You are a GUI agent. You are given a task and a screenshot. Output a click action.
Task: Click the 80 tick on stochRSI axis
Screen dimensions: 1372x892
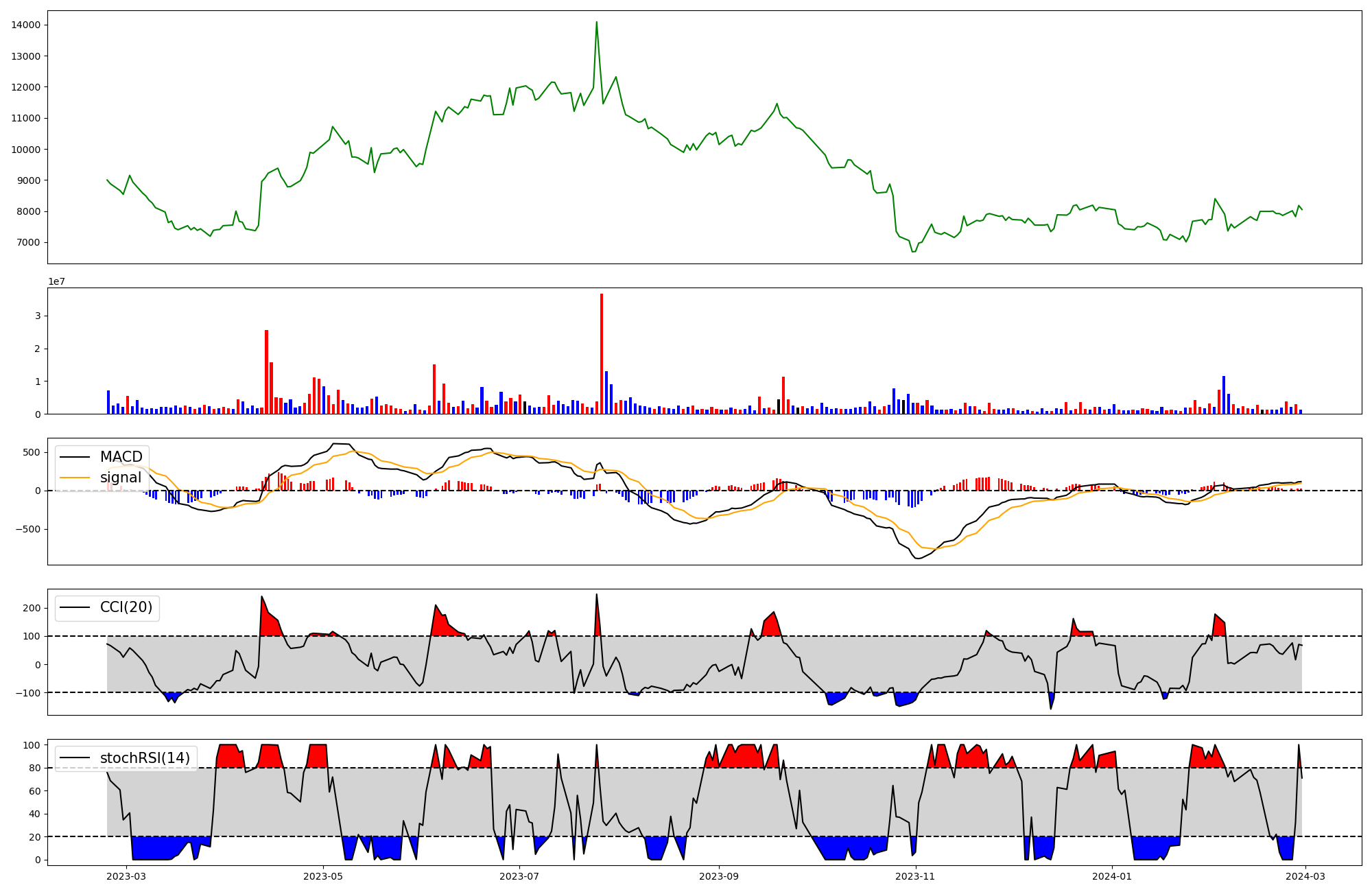pyautogui.click(x=34, y=768)
